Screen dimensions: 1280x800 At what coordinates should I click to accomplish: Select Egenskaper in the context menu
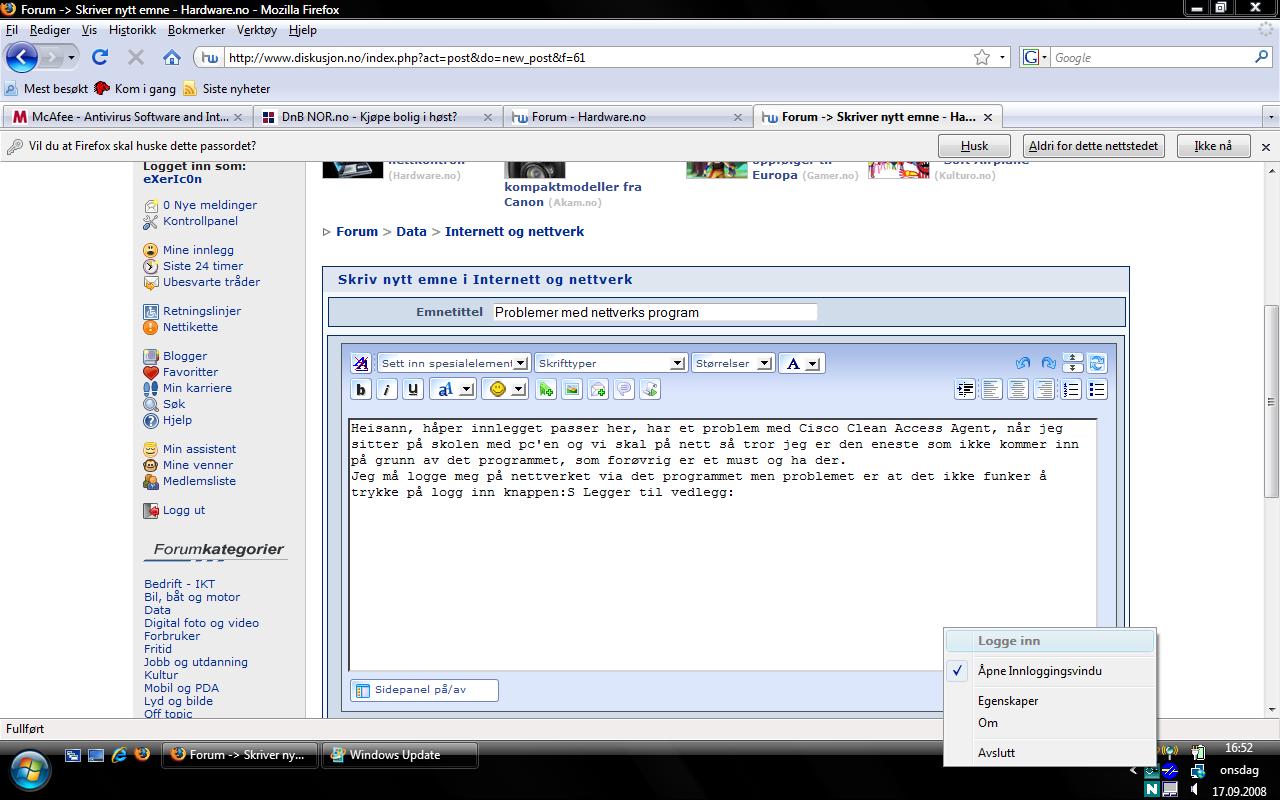coord(1008,701)
